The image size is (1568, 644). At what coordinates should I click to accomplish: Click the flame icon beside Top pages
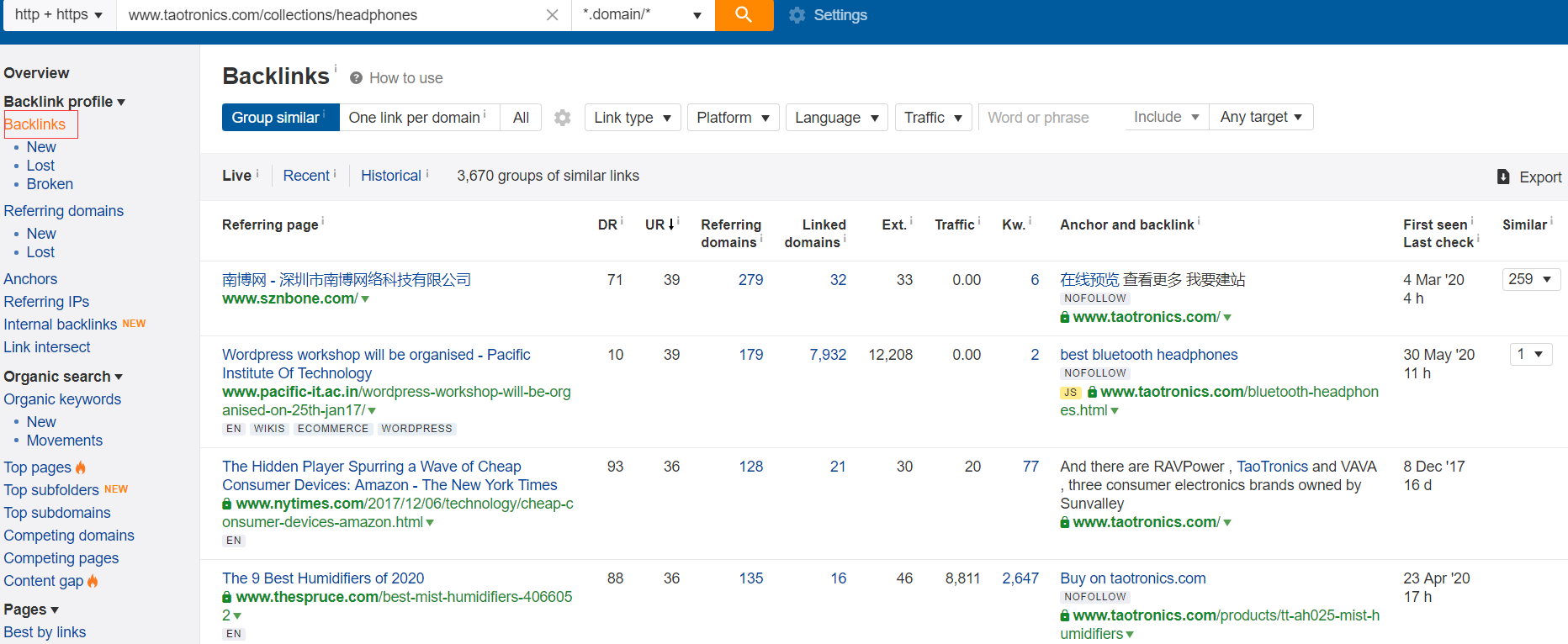(81, 467)
